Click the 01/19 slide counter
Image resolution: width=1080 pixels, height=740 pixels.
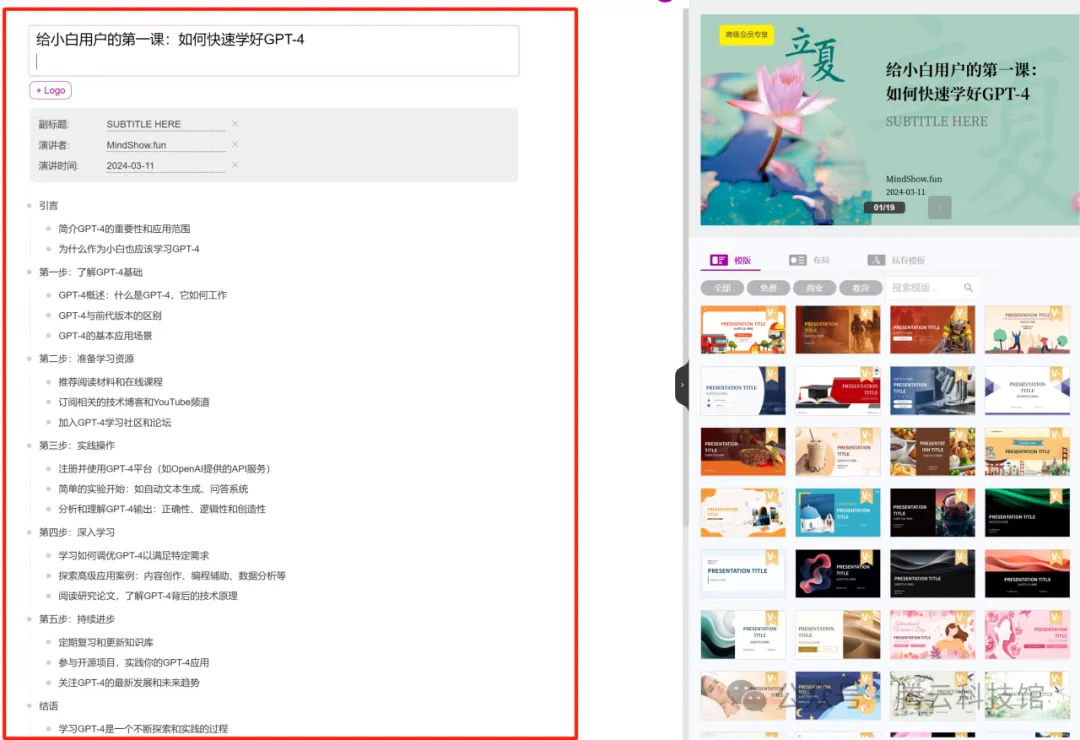[x=884, y=207]
